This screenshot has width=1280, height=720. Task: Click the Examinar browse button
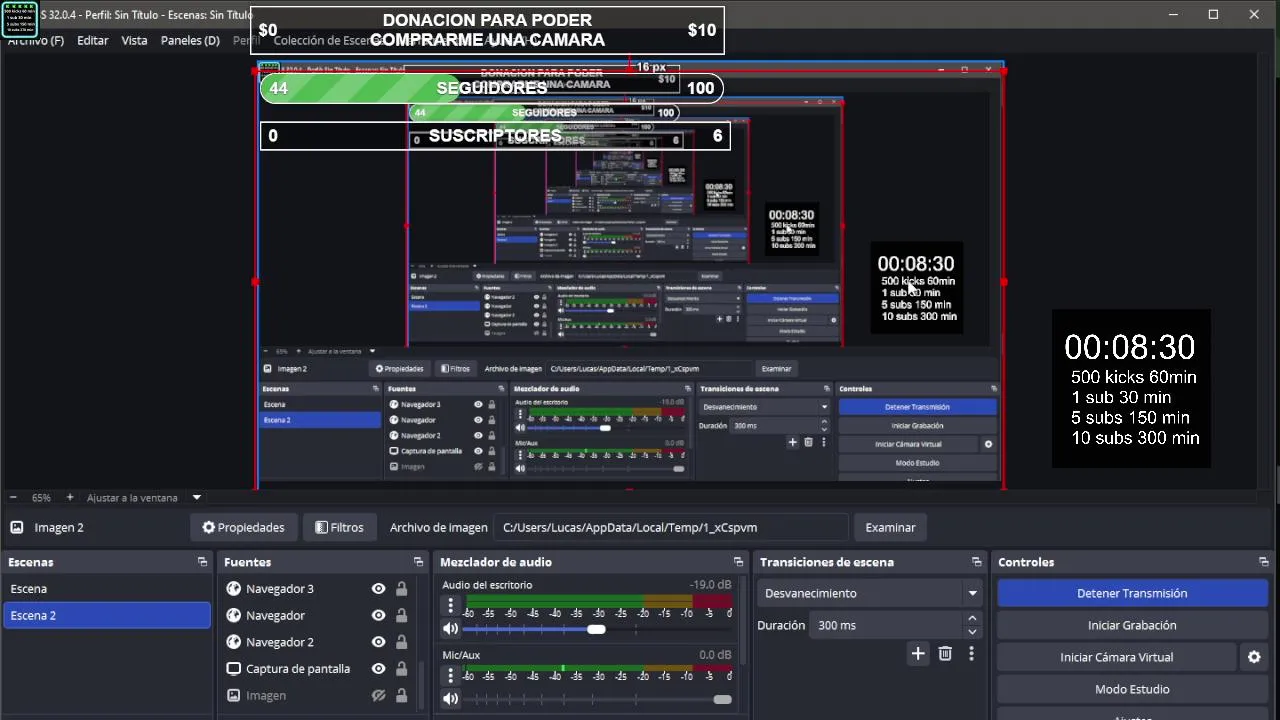(x=890, y=527)
